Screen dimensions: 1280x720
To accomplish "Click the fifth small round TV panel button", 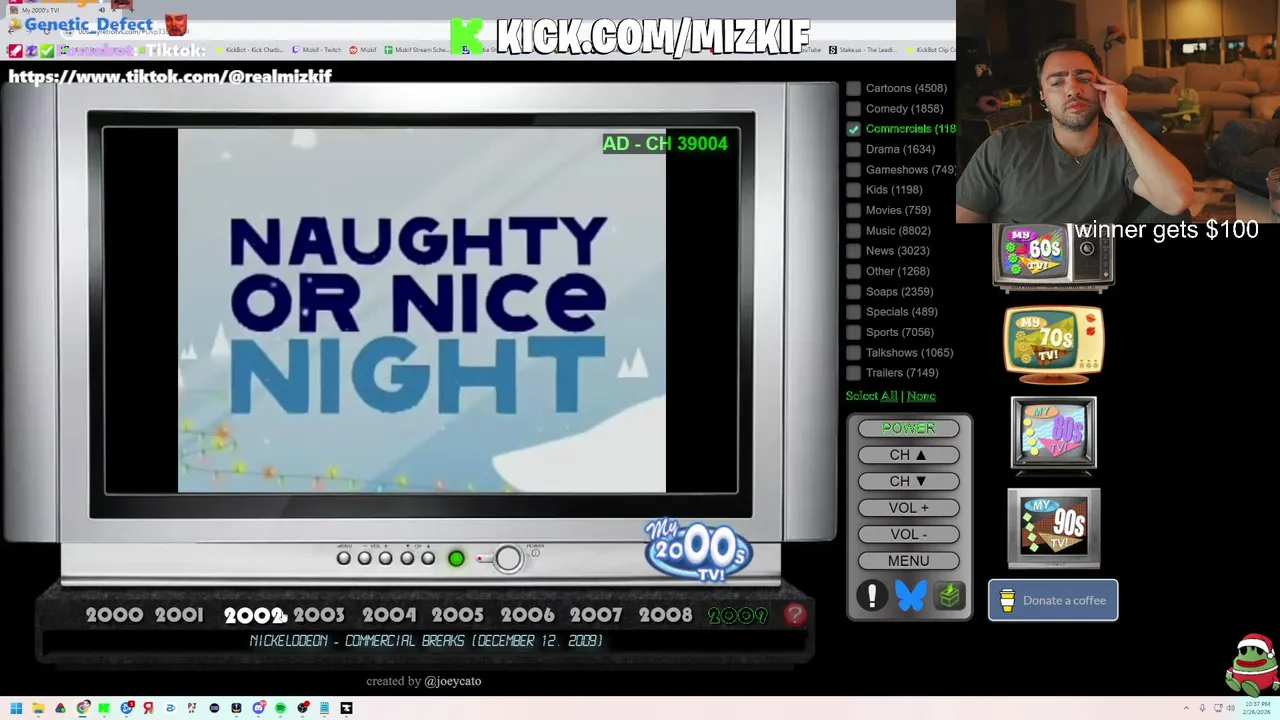I will click(428, 558).
